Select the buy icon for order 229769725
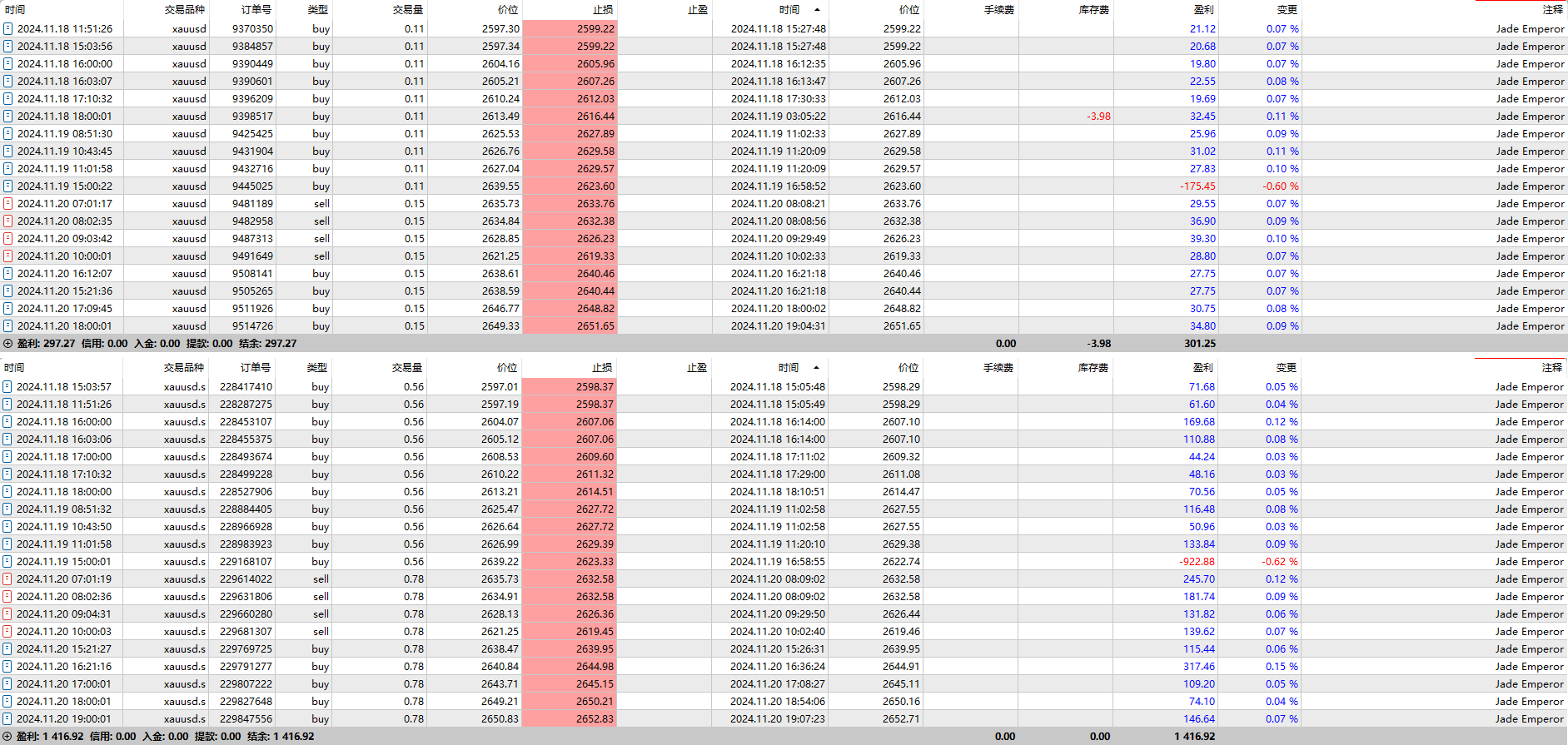This screenshot has height=750, width=1568. click(x=7, y=649)
